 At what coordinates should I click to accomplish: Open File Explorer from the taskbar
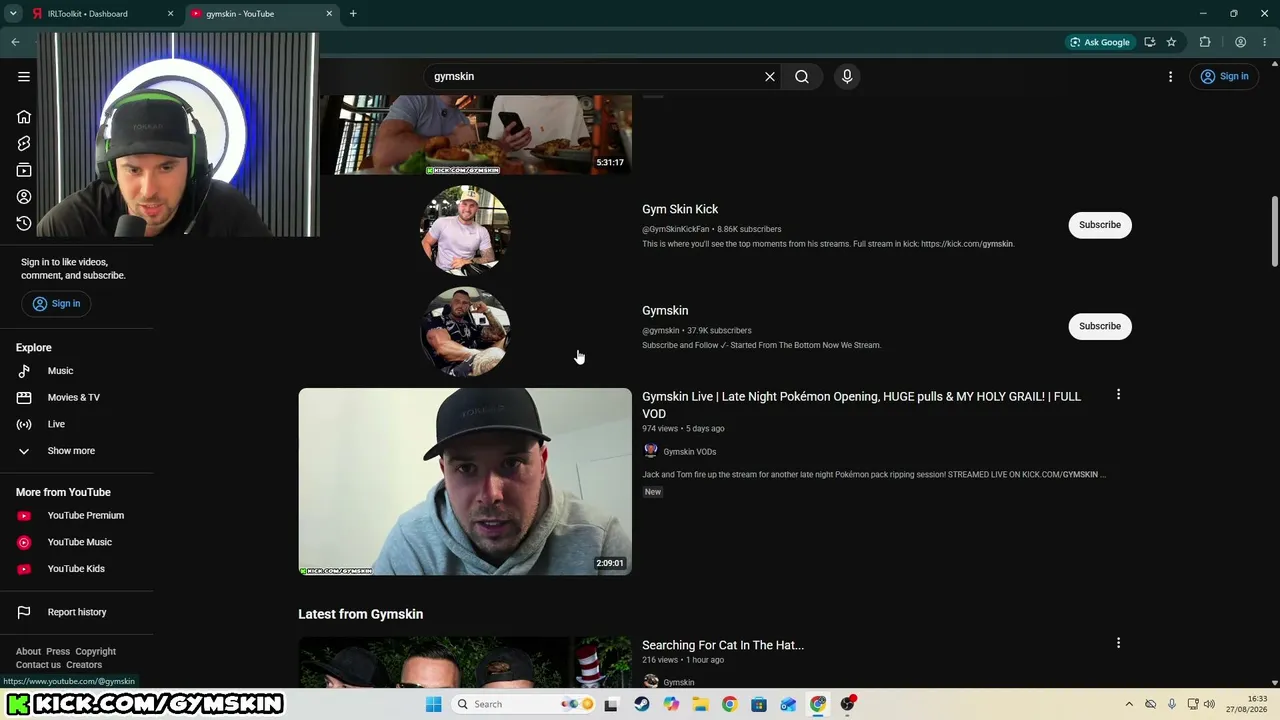700,704
